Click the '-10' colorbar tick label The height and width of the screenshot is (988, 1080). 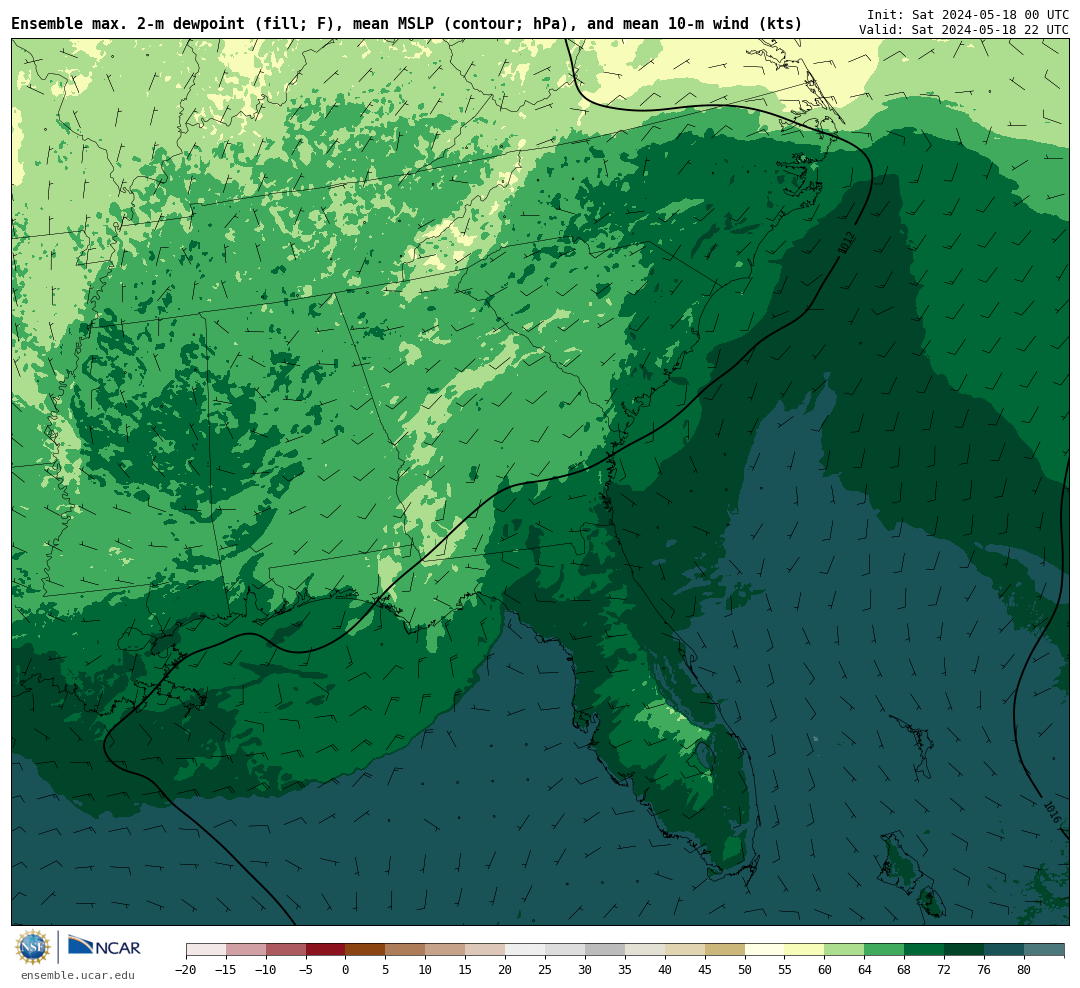pyautogui.click(x=266, y=970)
